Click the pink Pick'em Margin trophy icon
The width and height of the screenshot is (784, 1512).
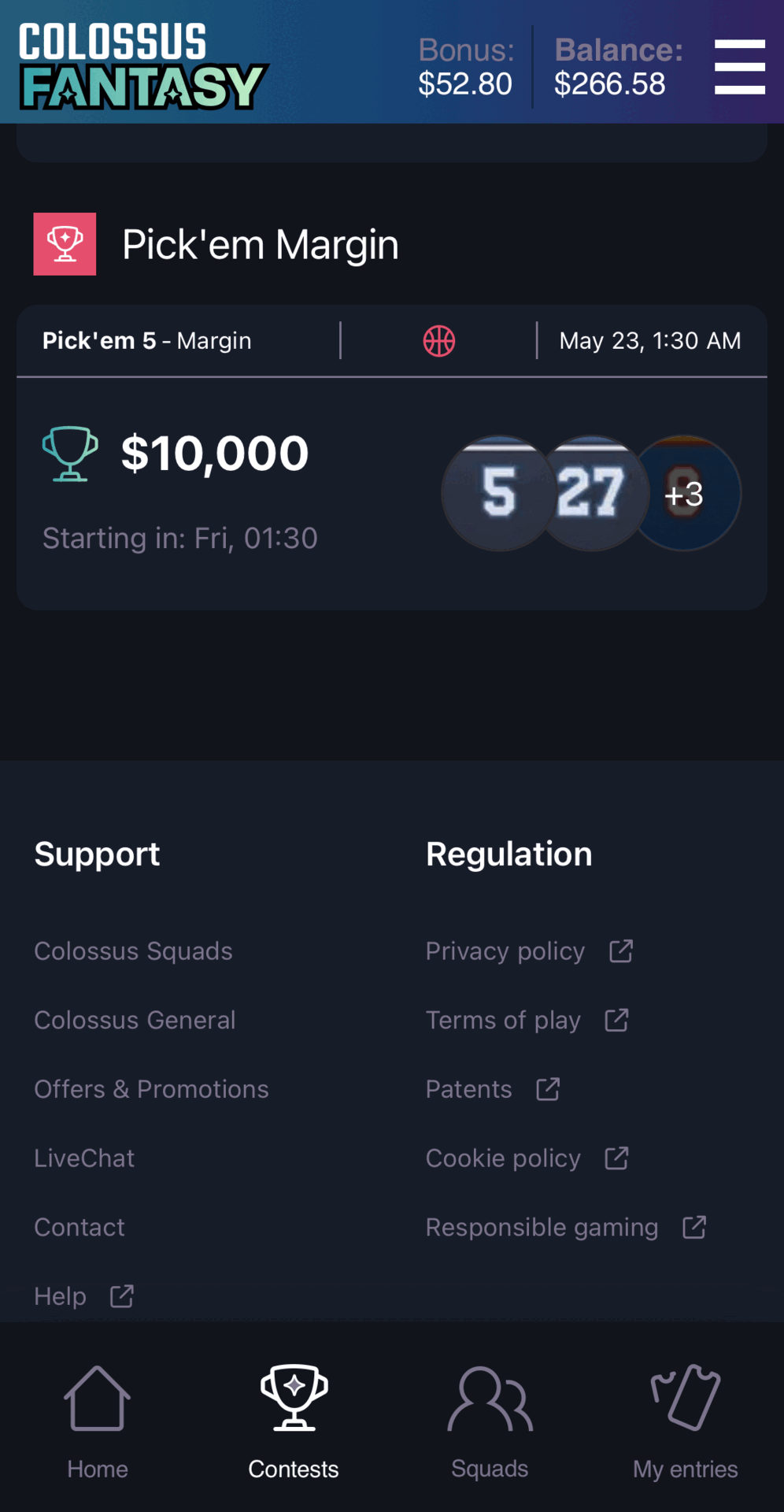tap(65, 244)
